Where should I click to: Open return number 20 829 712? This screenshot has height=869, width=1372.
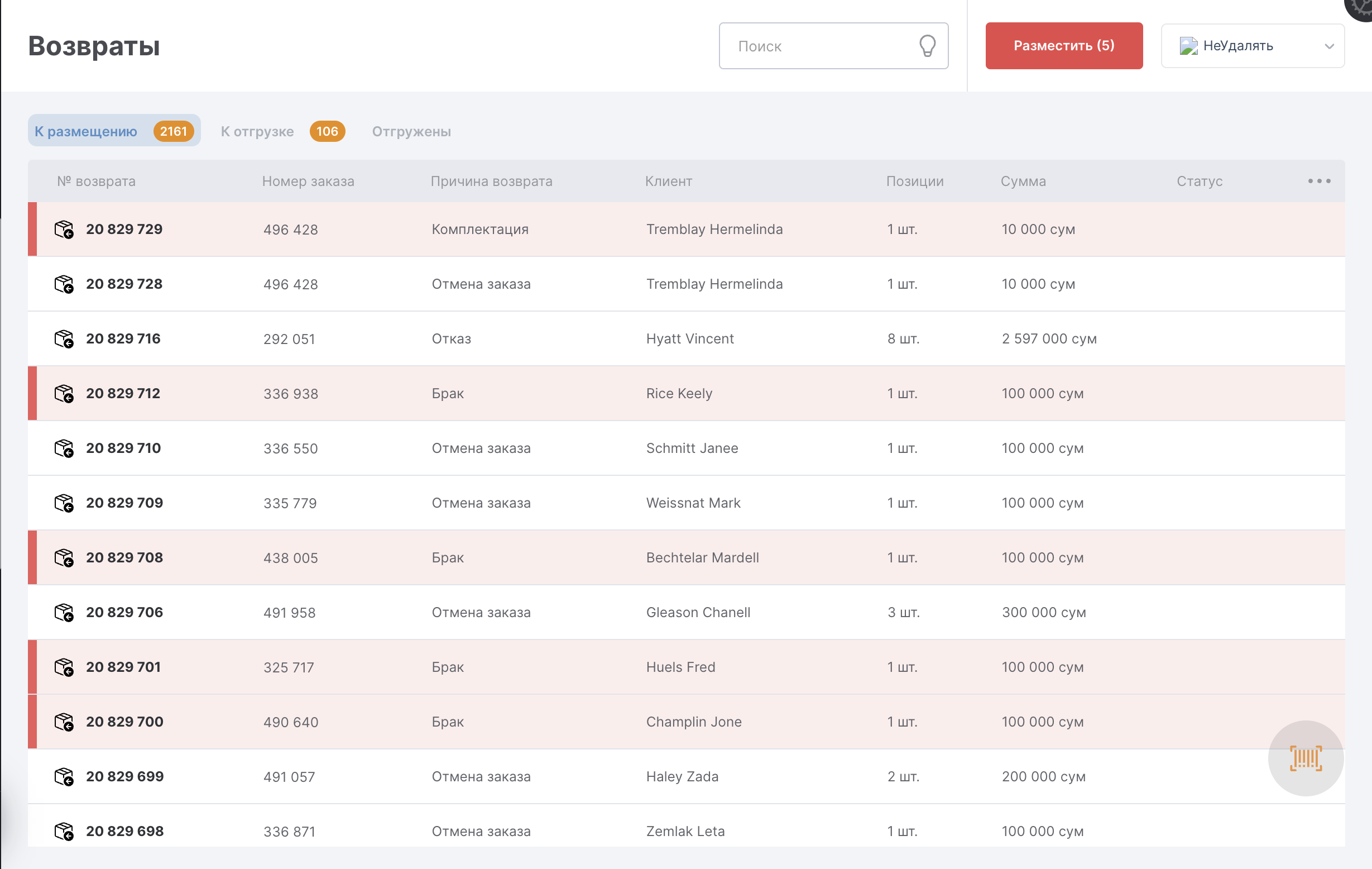tap(123, 393)
